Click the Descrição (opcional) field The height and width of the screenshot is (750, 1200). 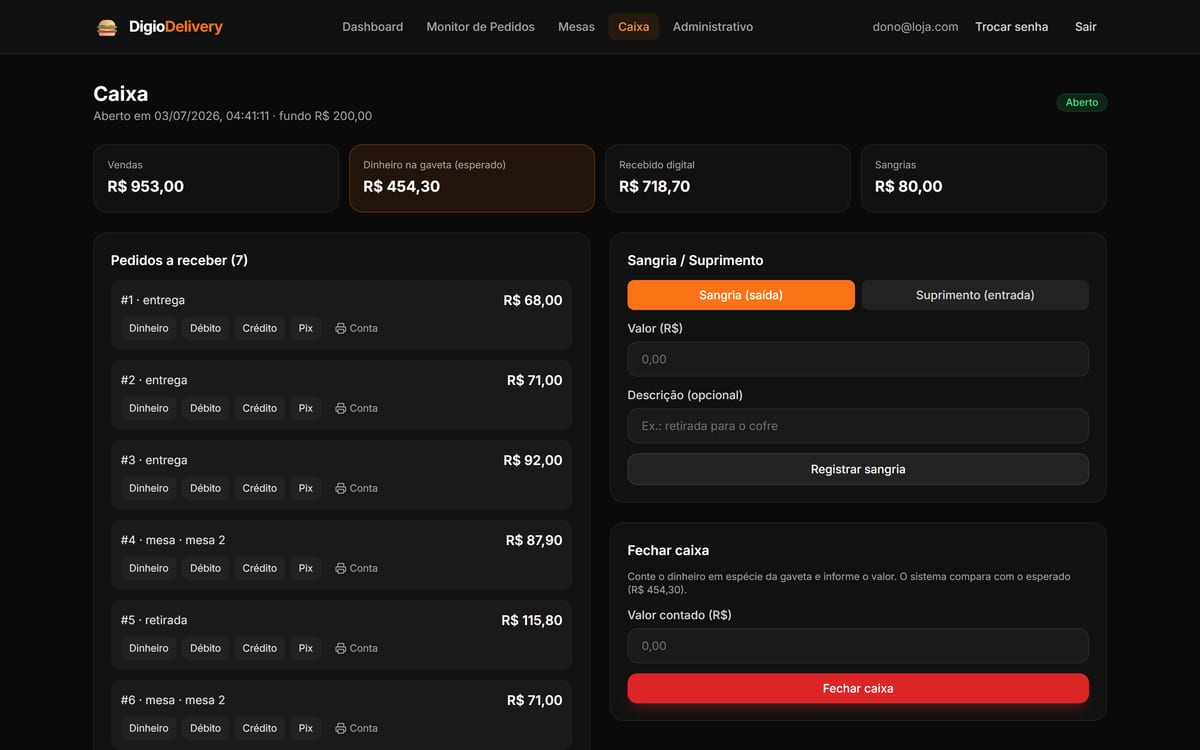858,426
